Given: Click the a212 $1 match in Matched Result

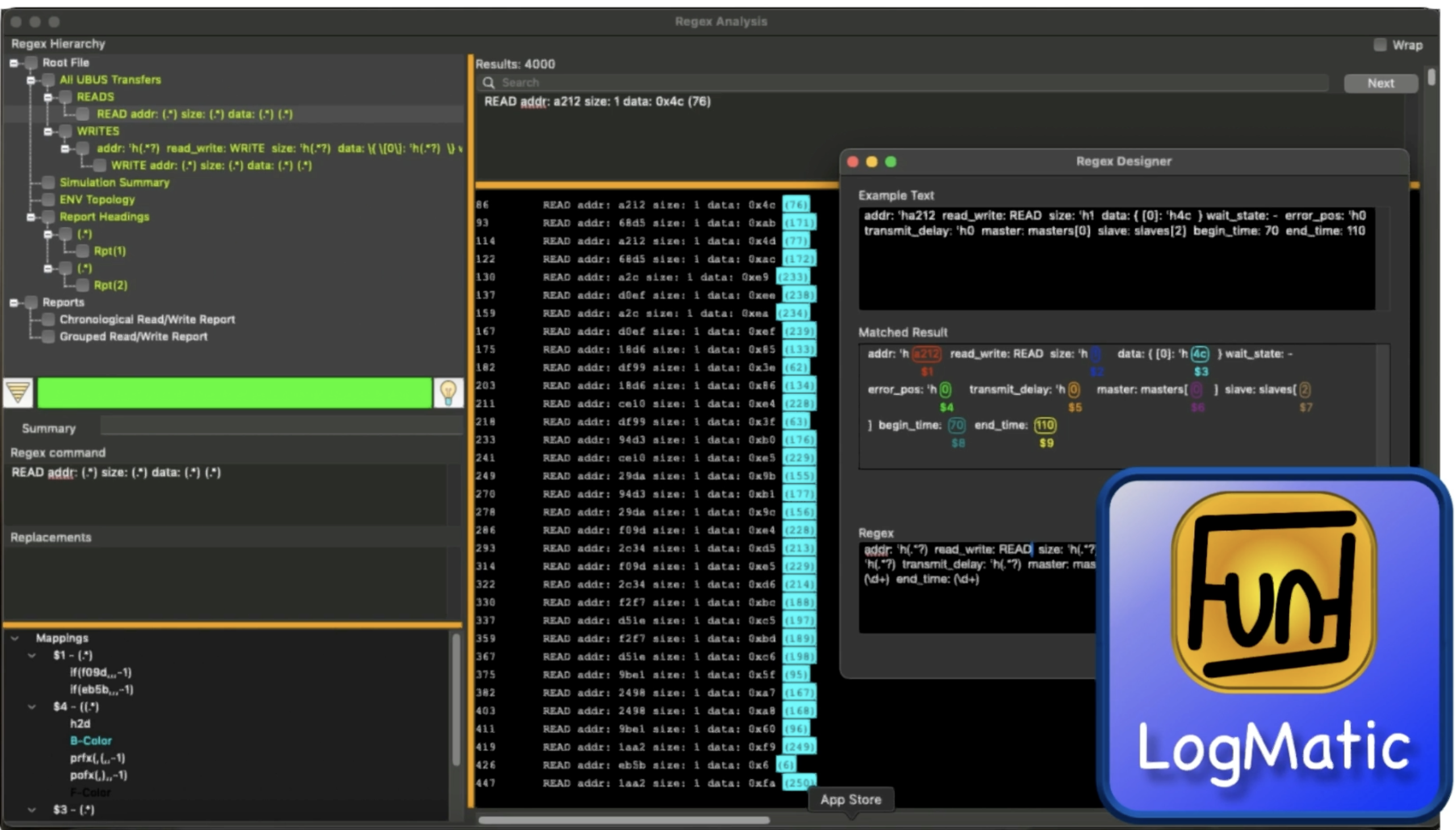Looking at the screenshot, I should [926, 354].
